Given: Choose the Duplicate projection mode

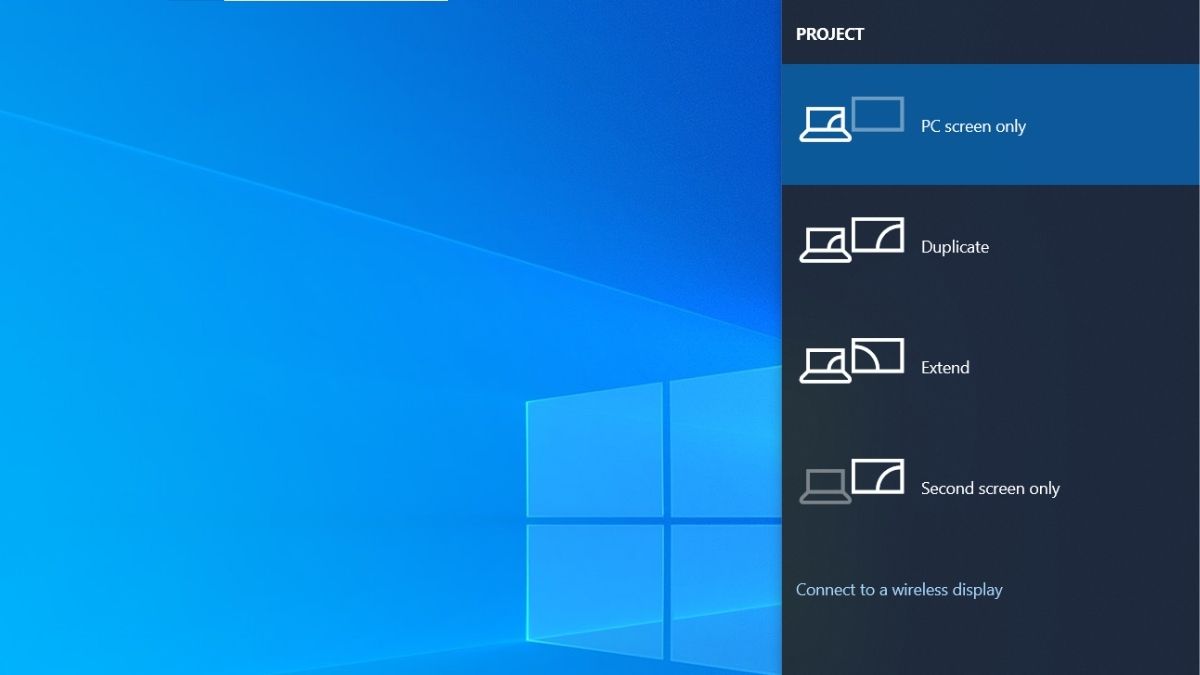Looking at the screenshot, I should 990,246.
